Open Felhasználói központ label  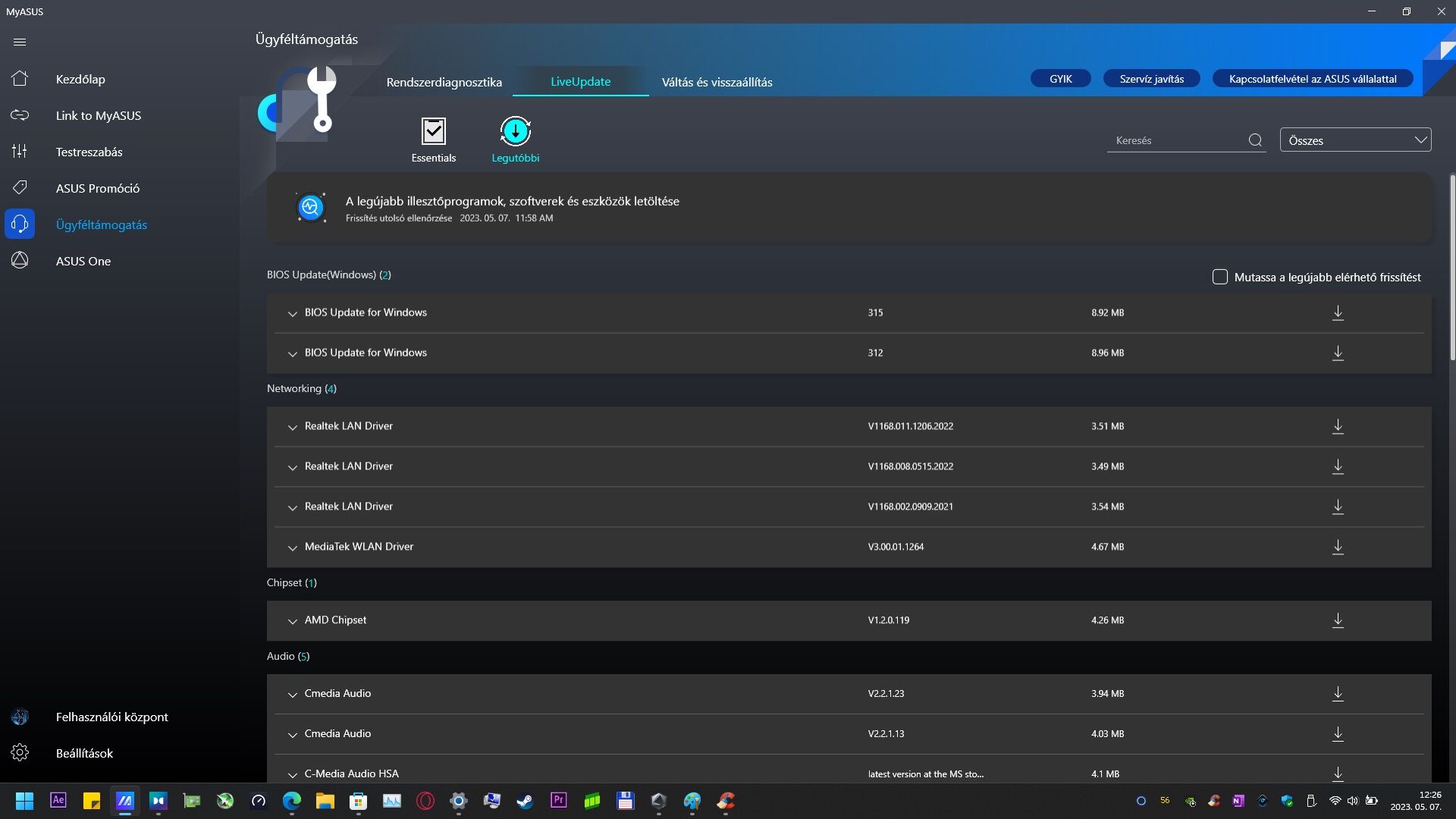point(111,717)
